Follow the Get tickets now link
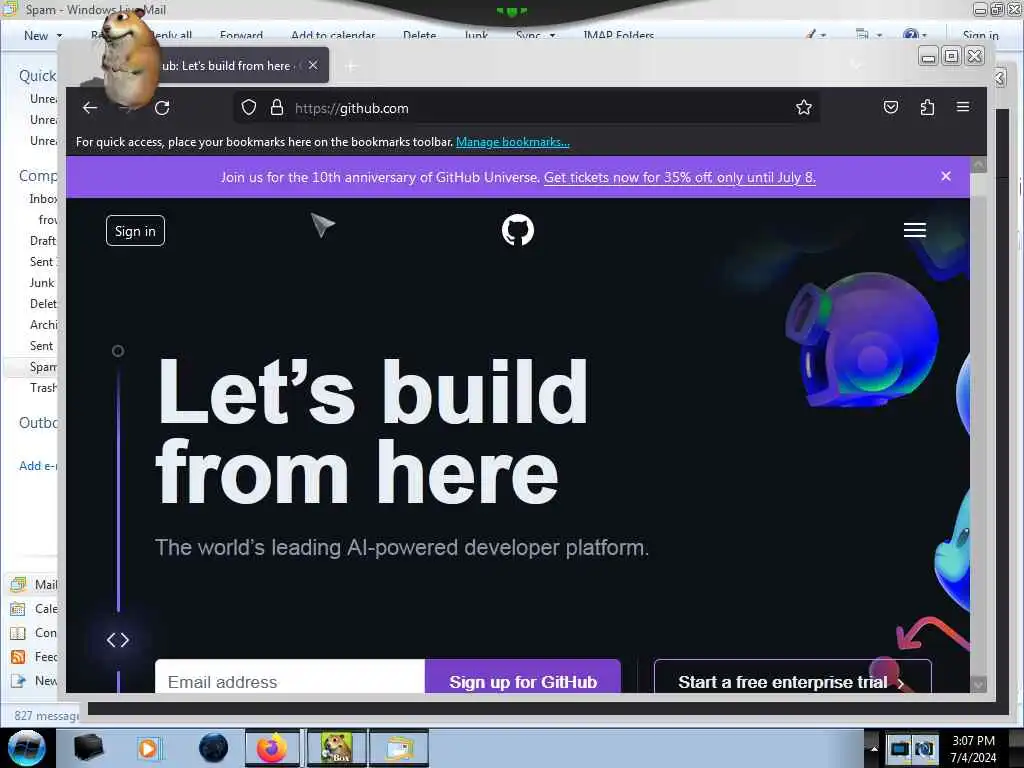1024x768 pixels. coord(679,177)
